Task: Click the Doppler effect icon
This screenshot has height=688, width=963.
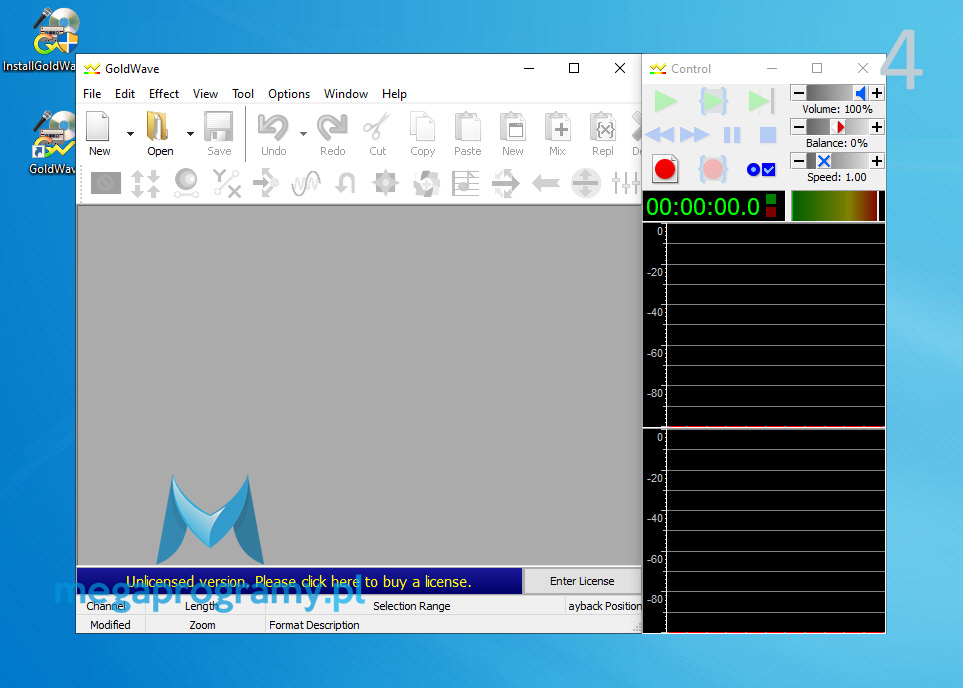Action: coord(186,183)
